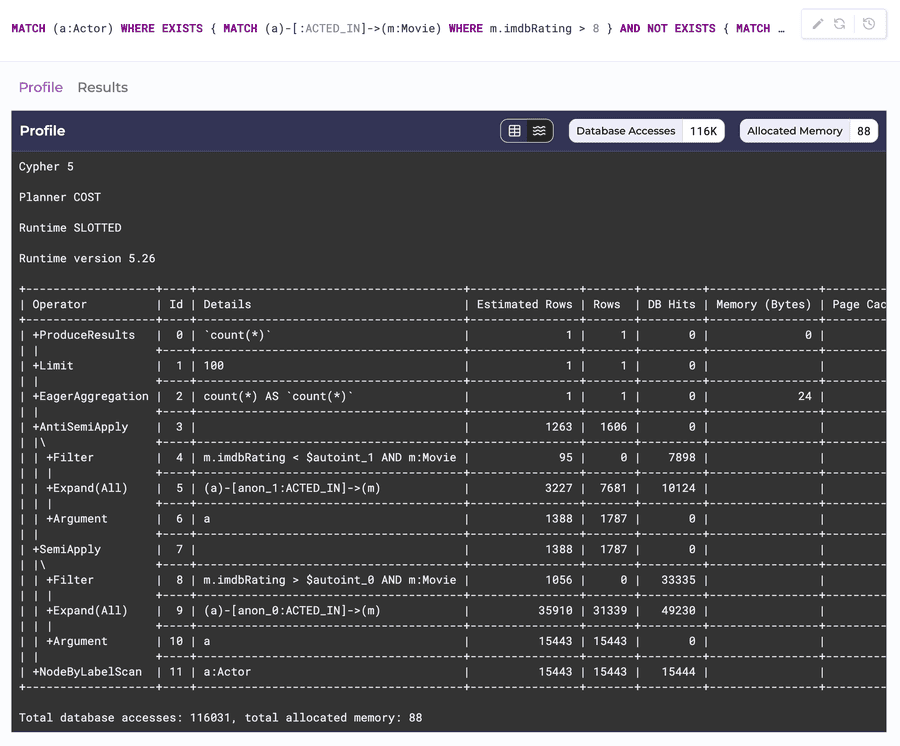The image size is (900, 746).
Task: Click '+Expand(All)' operator with Id 9
Action: pyautogui.click(x=87, y=611)
